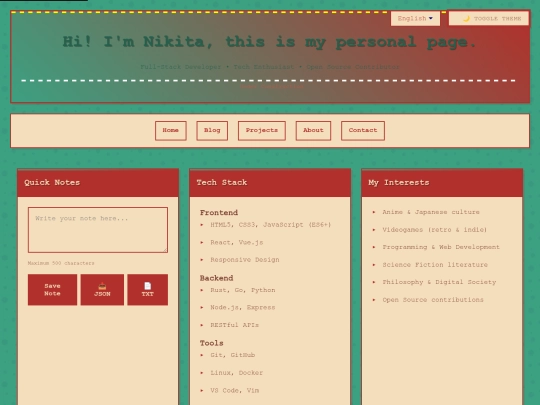Click the 'Maximum 500 characters' hint text
The width and height of the screenshot is (540, 405).
(x=61, y=263)
